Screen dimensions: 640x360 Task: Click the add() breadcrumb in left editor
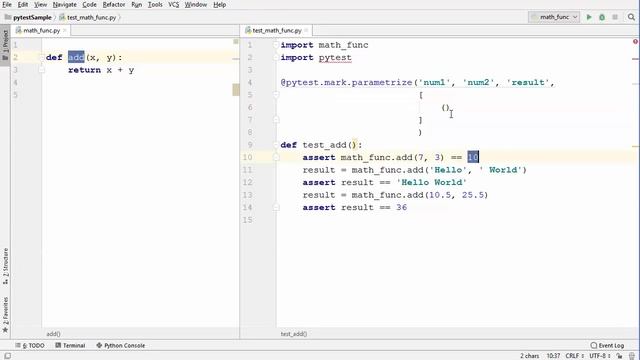coord(53,334)
